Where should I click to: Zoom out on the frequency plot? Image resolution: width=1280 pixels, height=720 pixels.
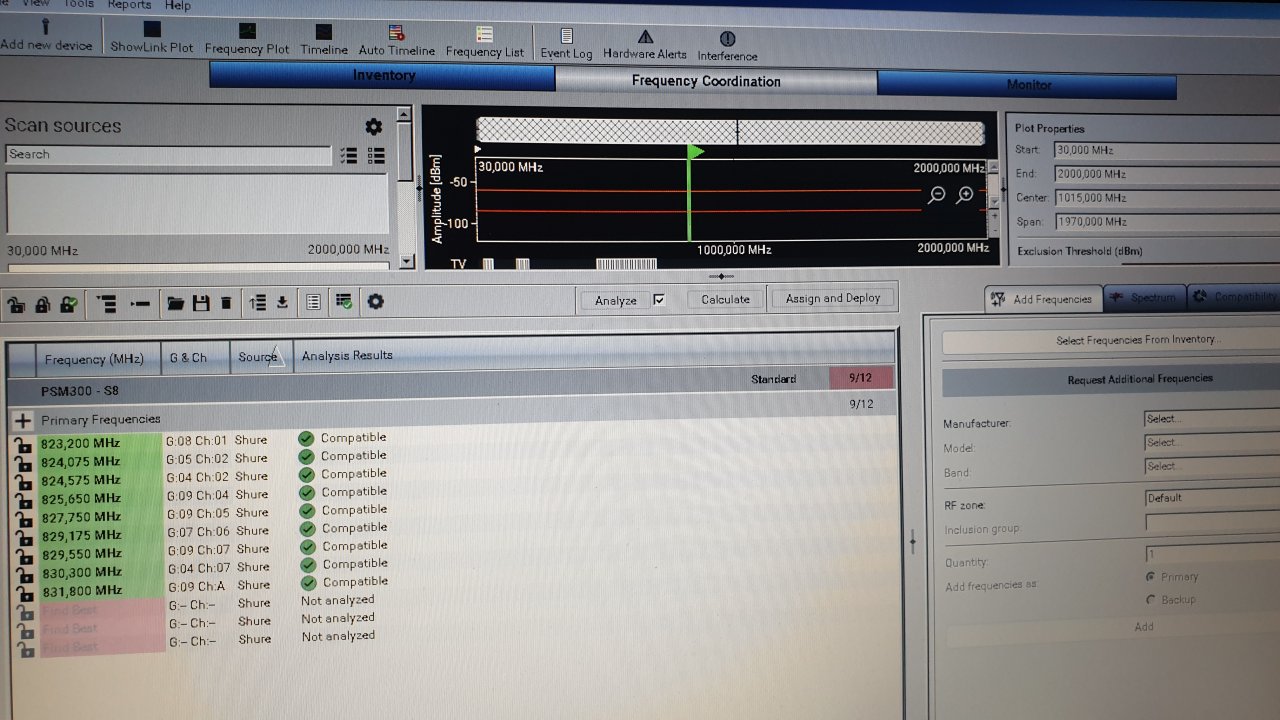tap(936, 195)
